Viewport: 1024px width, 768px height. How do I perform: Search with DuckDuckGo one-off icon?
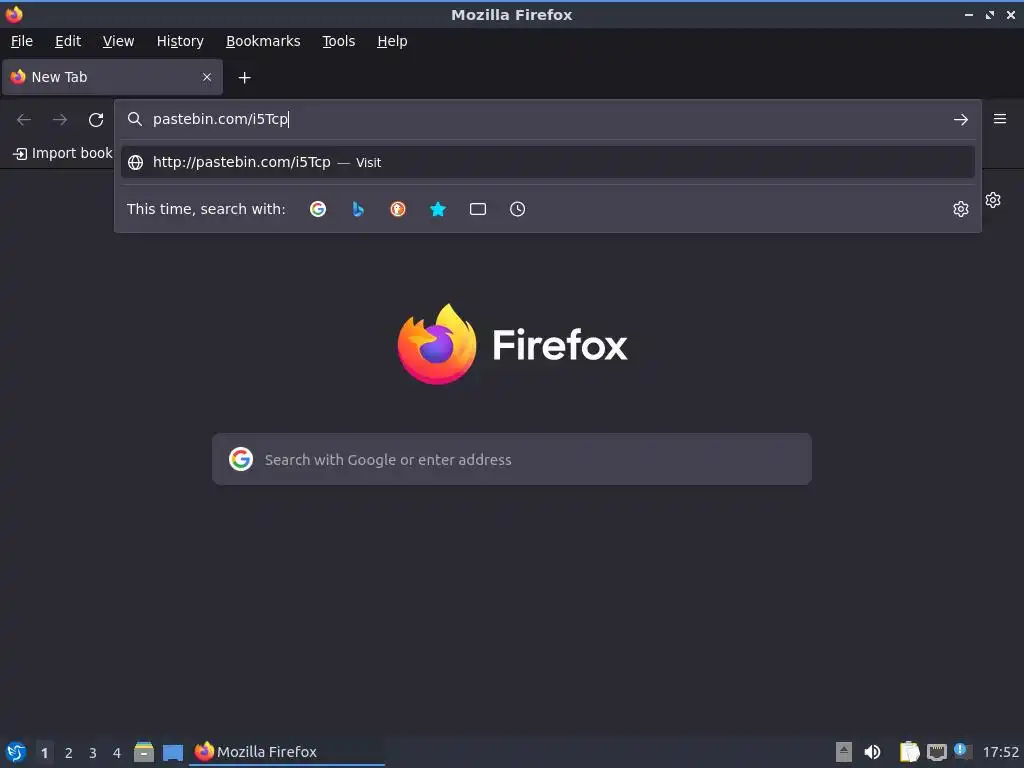pos(398,209)
